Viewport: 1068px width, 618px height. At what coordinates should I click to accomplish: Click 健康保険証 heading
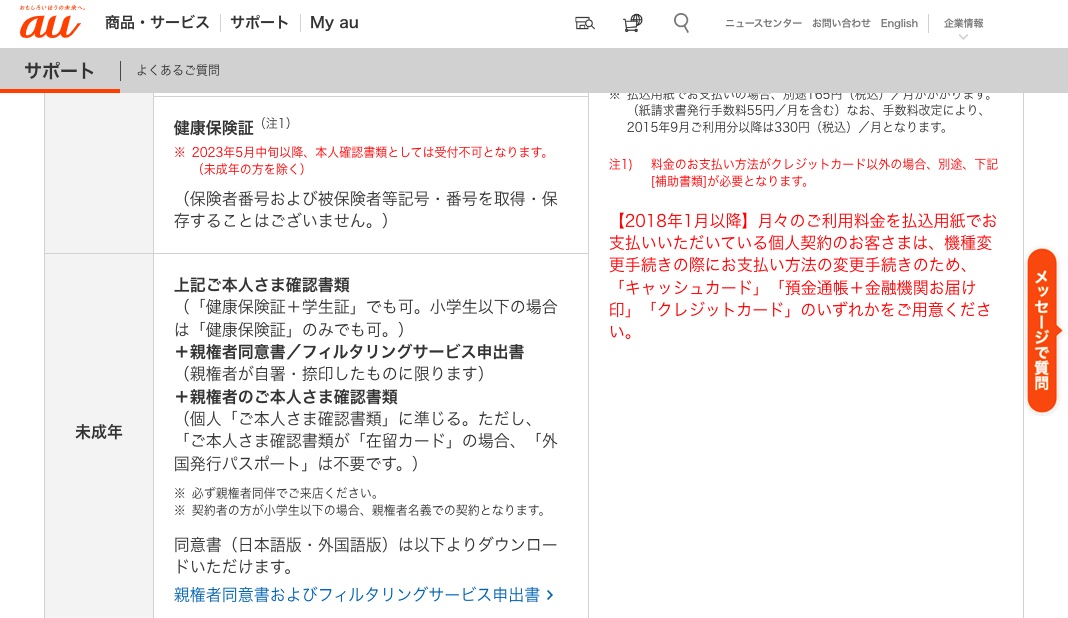click(213, 128)
